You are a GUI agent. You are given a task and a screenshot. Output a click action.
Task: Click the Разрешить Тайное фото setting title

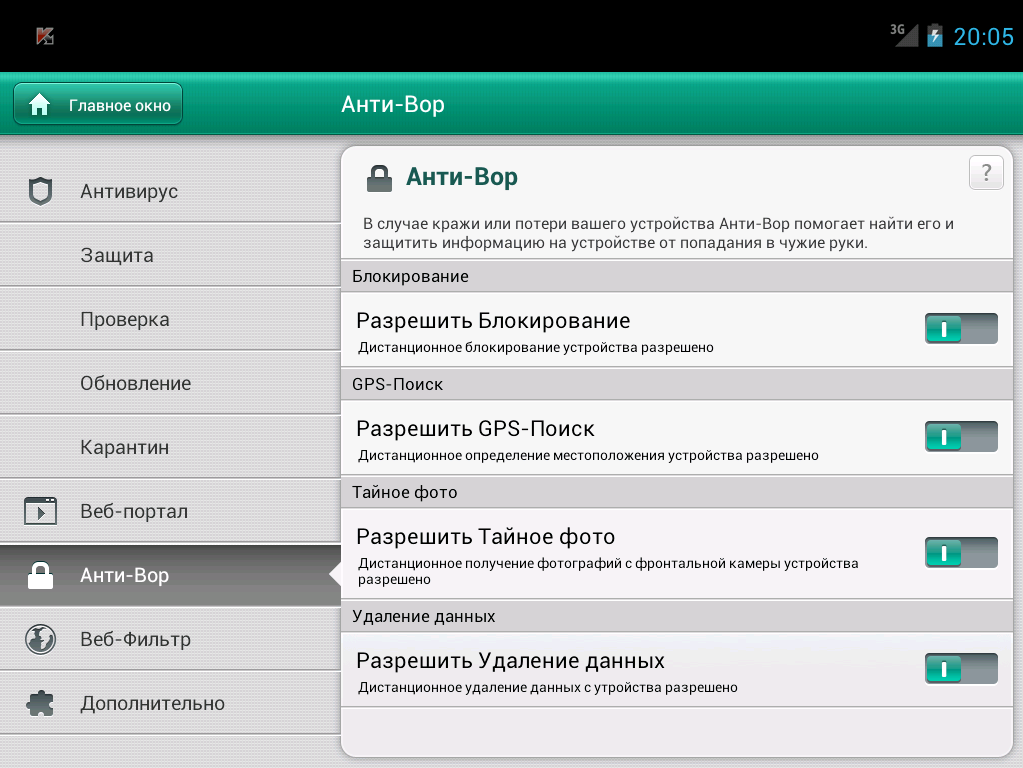(x=485, y=537)
